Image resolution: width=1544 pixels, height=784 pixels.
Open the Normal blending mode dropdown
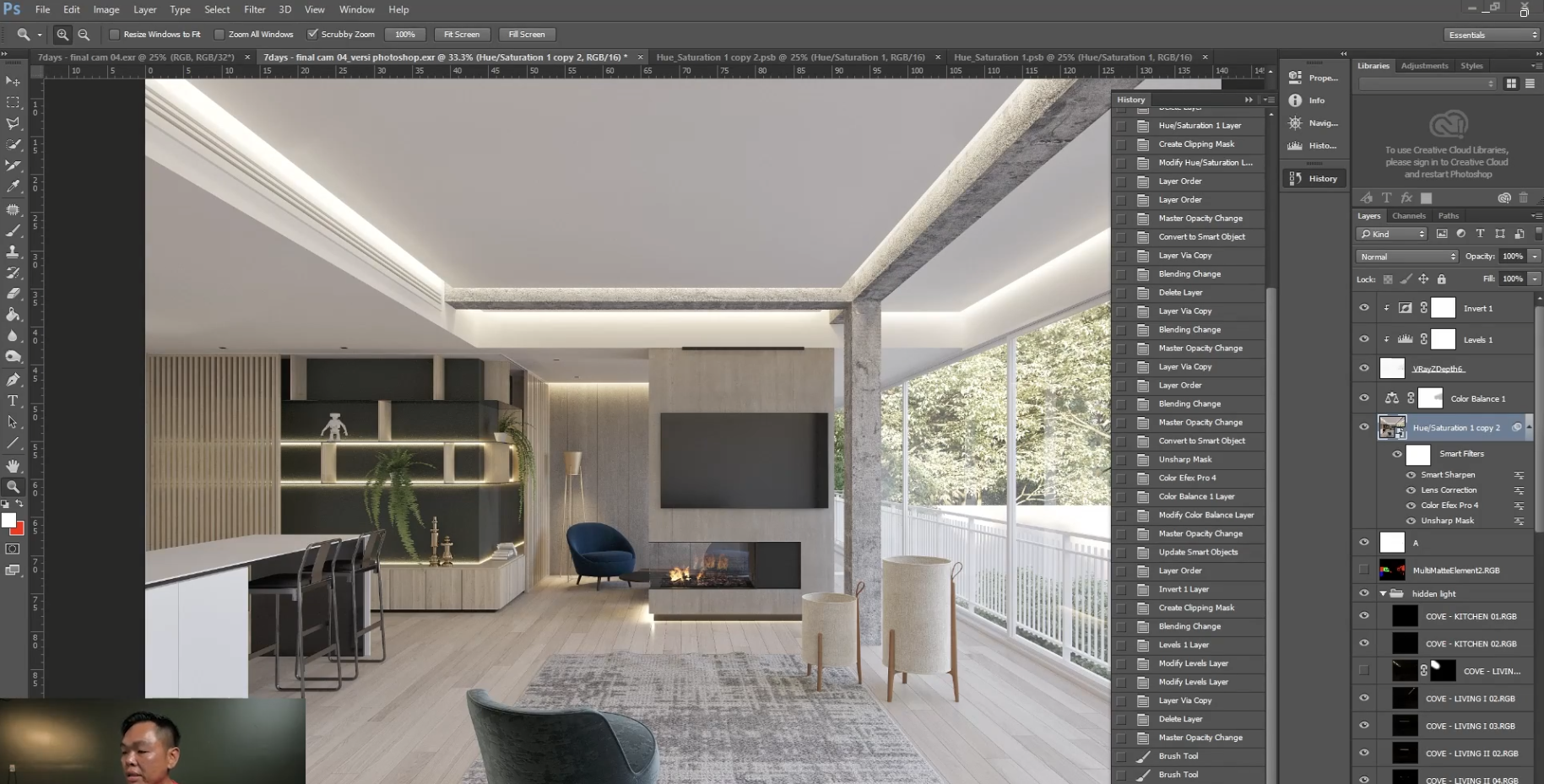coord(1406,257)
